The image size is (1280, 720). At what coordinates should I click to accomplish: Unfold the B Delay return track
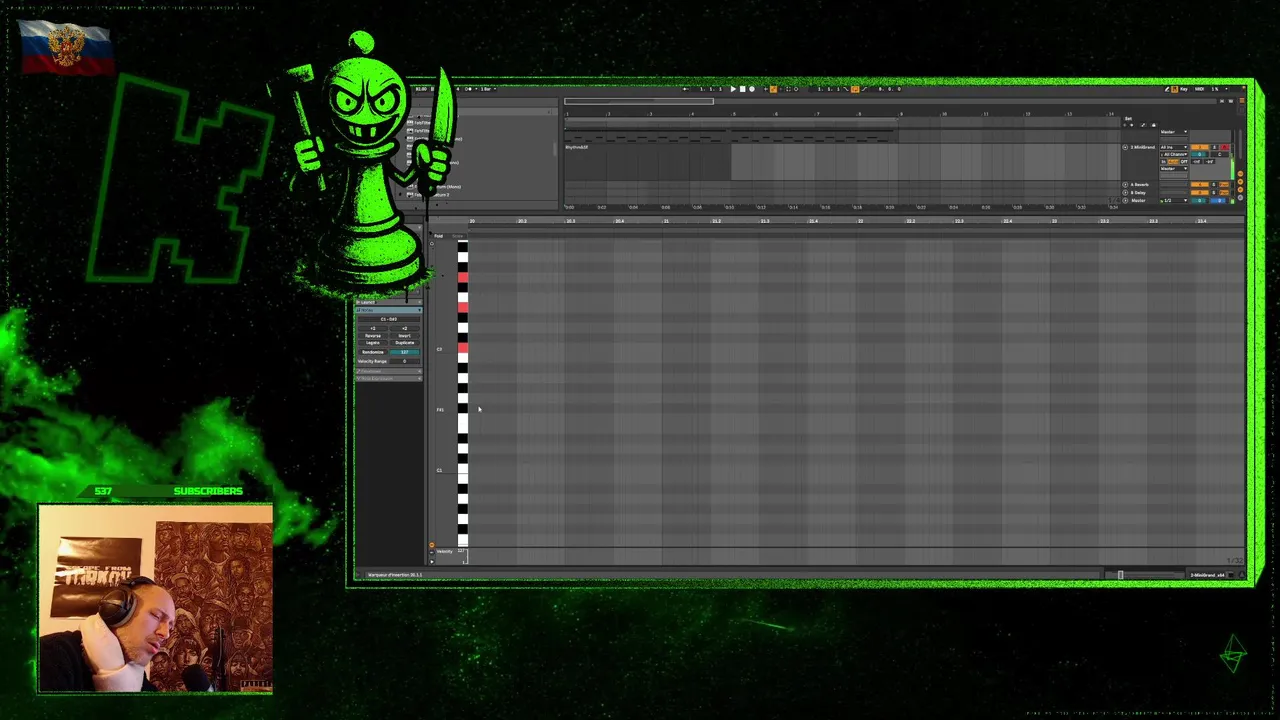point(1125,193)
